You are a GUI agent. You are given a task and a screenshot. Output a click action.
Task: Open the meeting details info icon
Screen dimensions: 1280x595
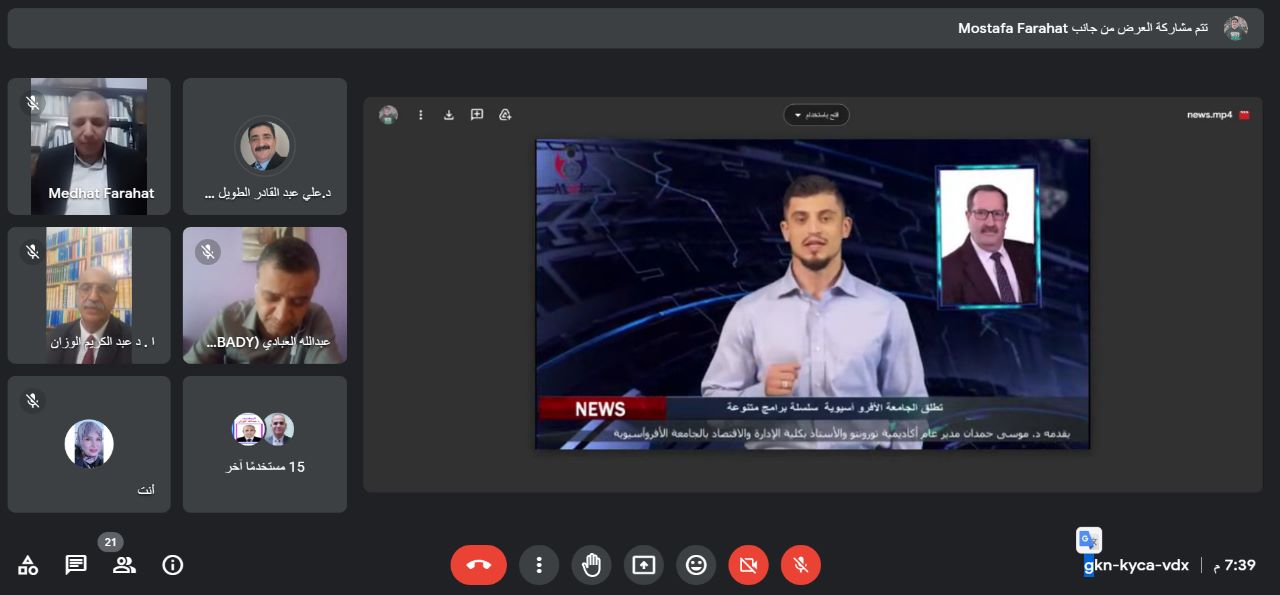pos(173,565)
